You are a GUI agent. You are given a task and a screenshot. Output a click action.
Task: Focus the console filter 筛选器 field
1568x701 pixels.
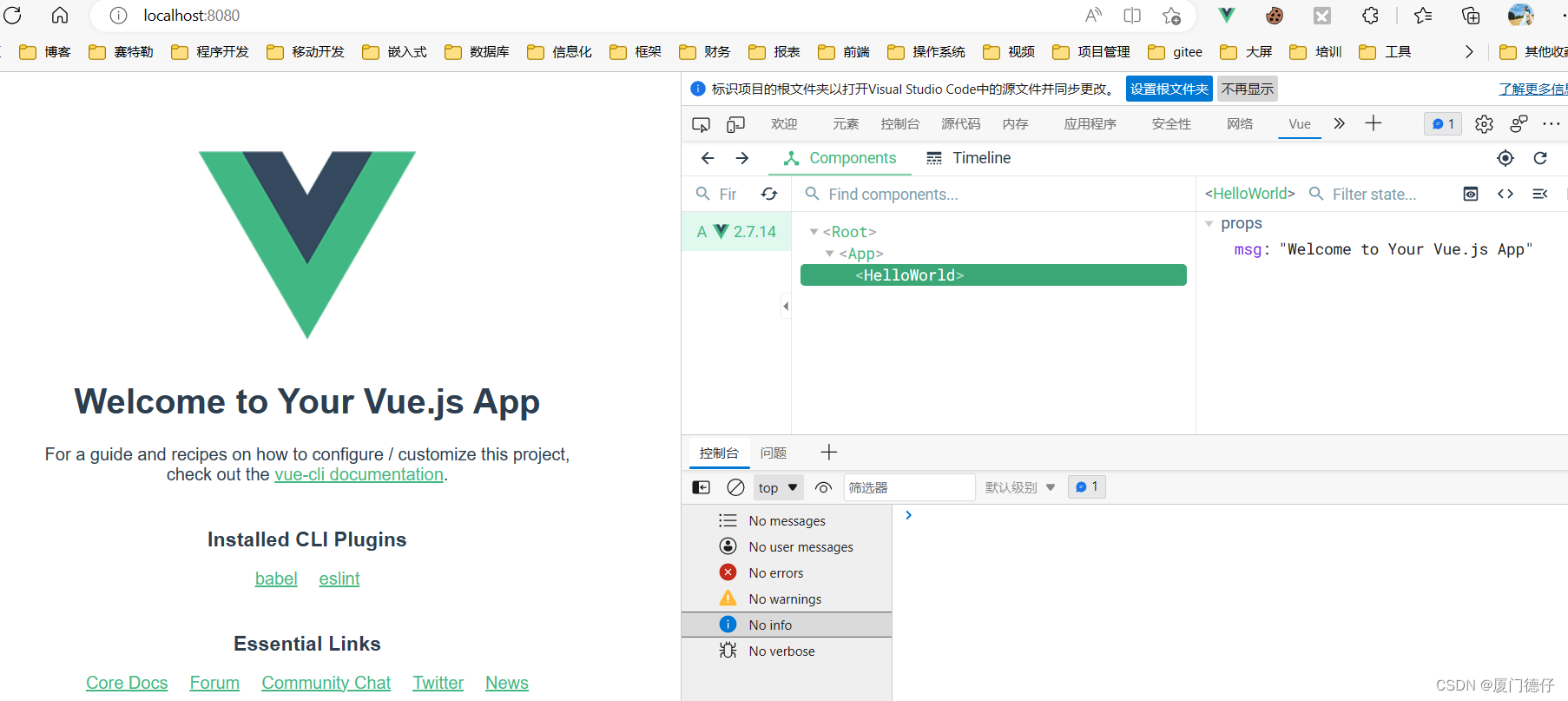pyautogui.click(x=909, y=487)
